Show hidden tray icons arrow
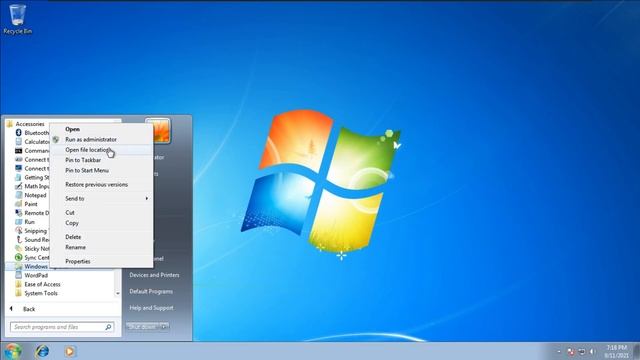The image size is (640, 360). point(559,351)
